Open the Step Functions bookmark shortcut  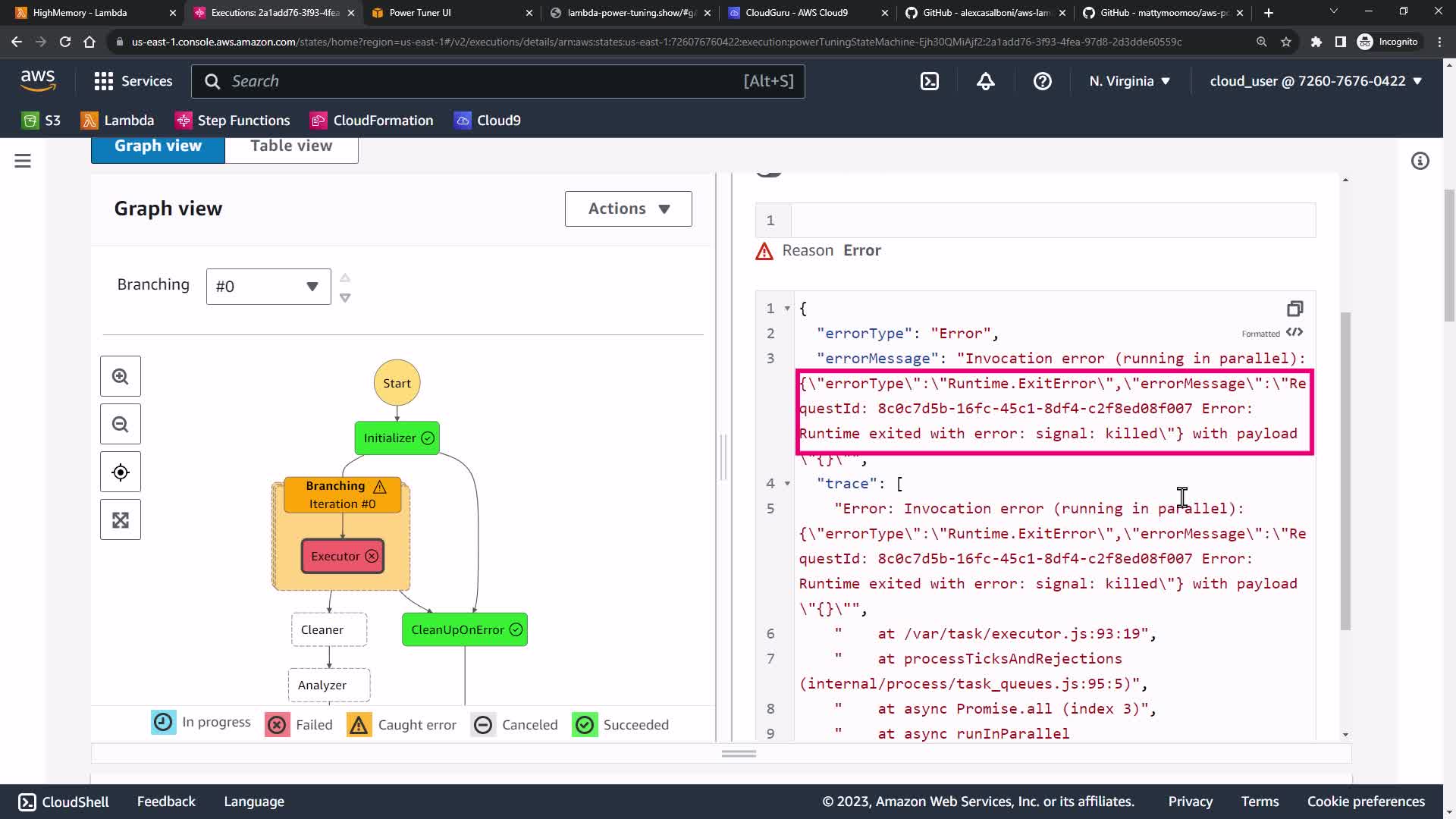tap(233, 121)
